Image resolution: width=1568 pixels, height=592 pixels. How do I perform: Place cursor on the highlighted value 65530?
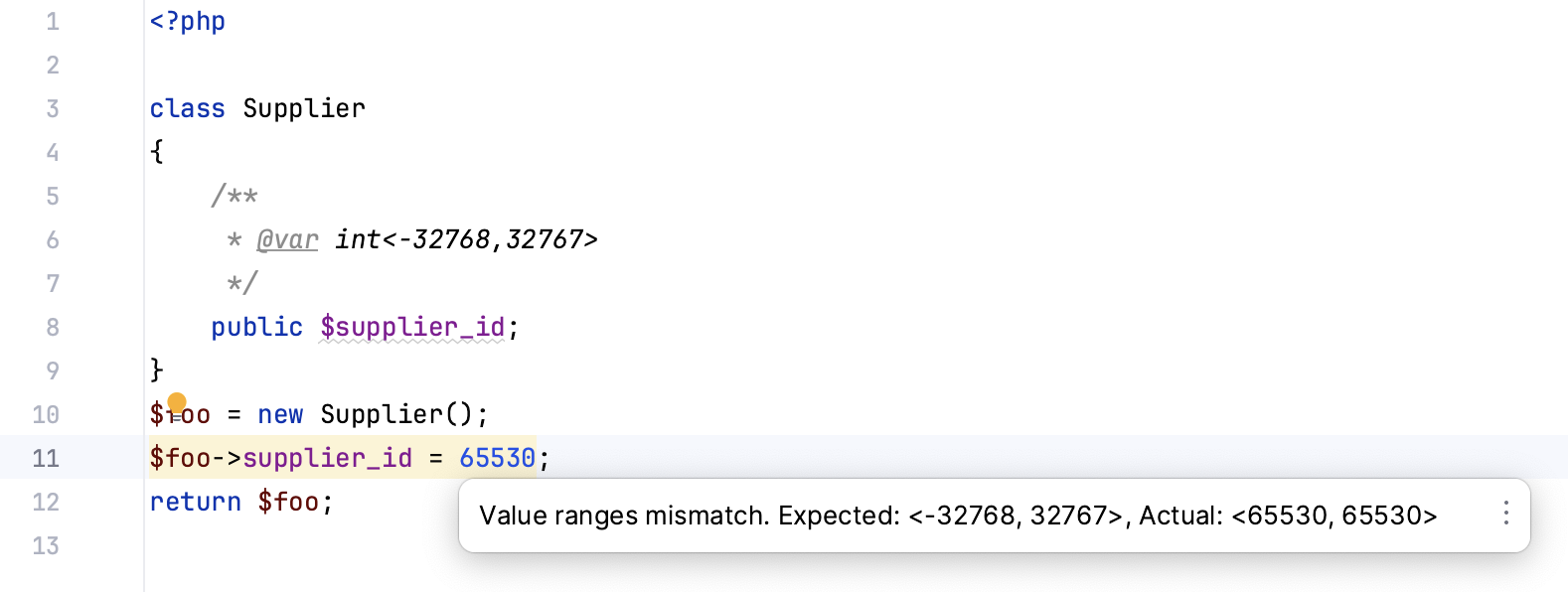497,458
